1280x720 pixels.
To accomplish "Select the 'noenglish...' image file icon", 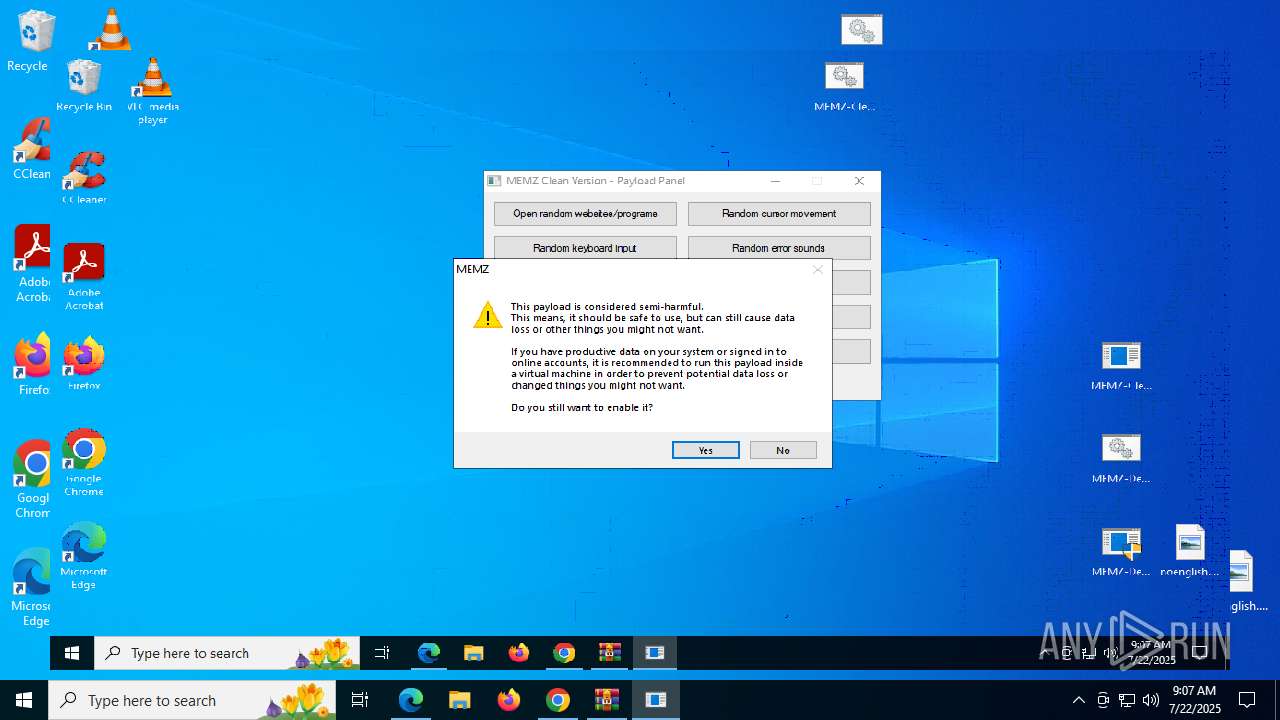I will 1190,552.
